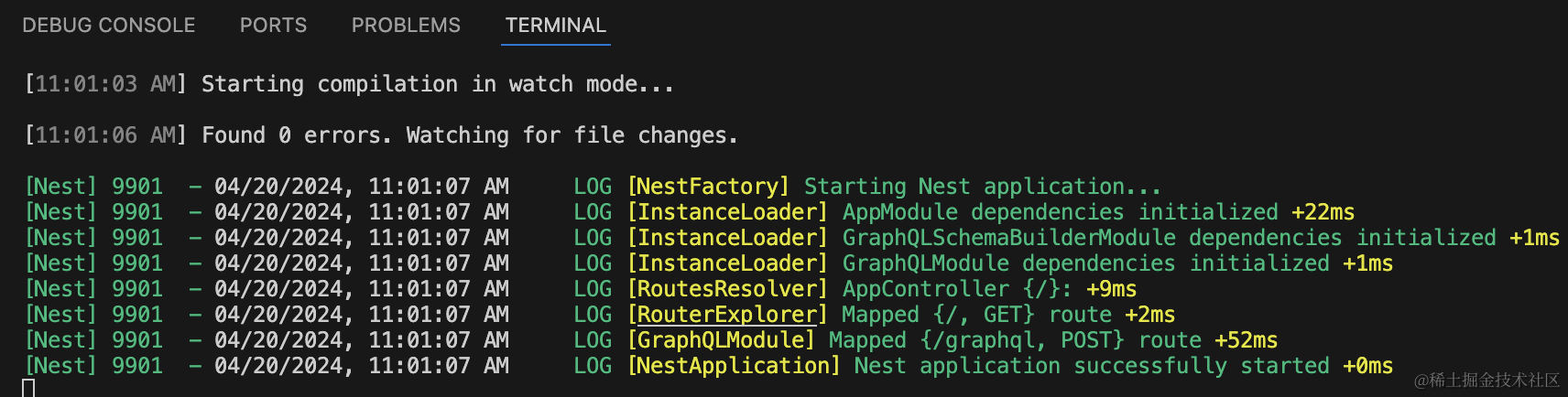Switch to the DEBUG CONSOLE tab
The height and width of the screenshot is (397, 1568).
pyautogui.click(x=109, y=26)
